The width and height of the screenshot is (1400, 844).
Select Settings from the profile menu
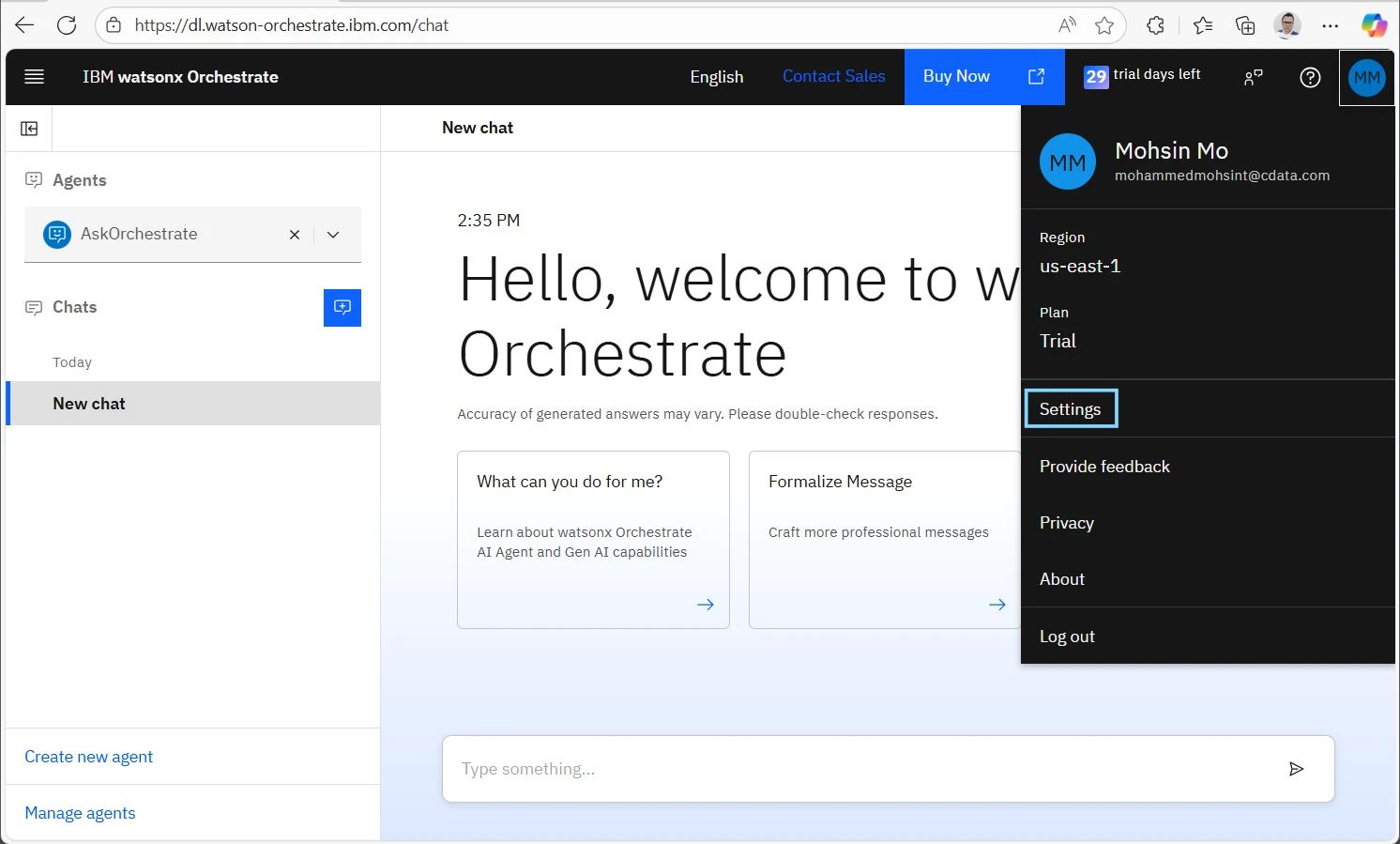(1070, 409)
